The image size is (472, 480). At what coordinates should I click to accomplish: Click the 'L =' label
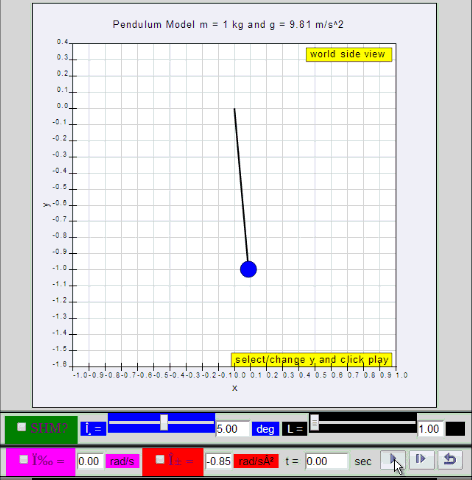point(295,429)
